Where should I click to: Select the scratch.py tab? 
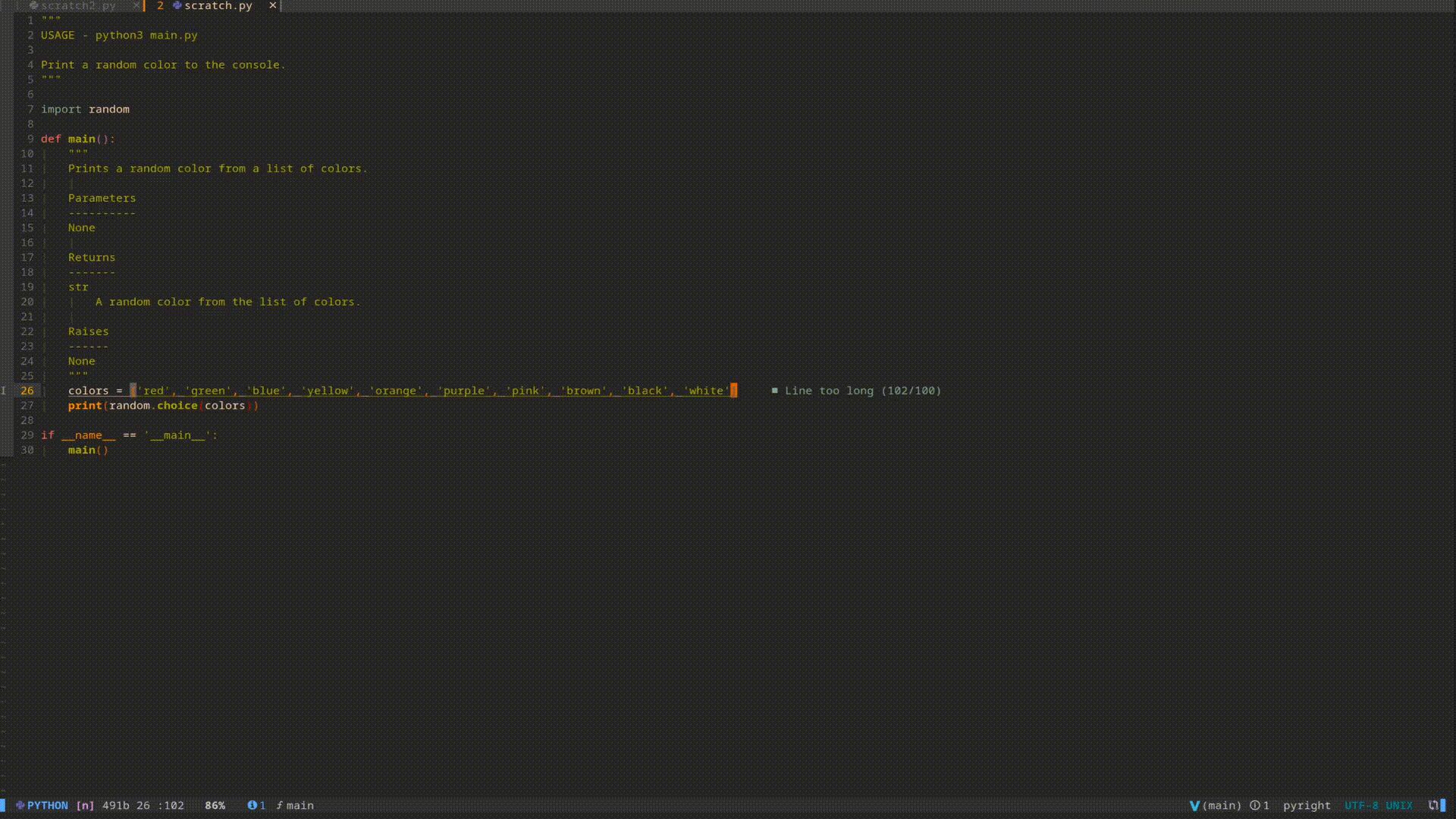[x=218, y=5]
